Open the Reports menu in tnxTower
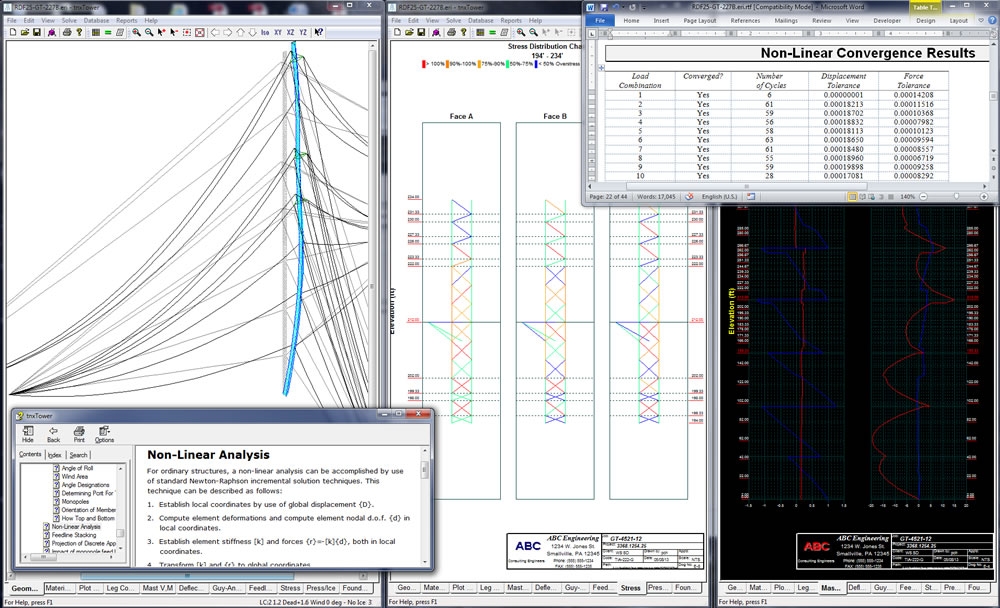 coord(125,19)
